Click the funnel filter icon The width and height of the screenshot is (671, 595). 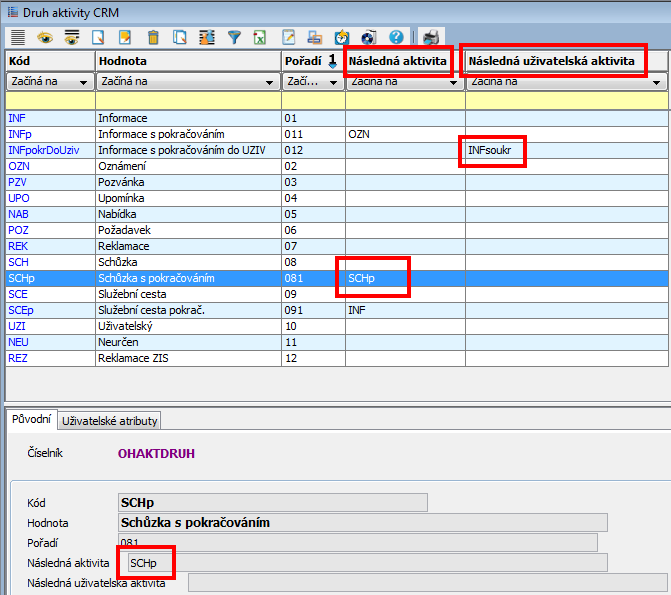[x=234, y=38]
